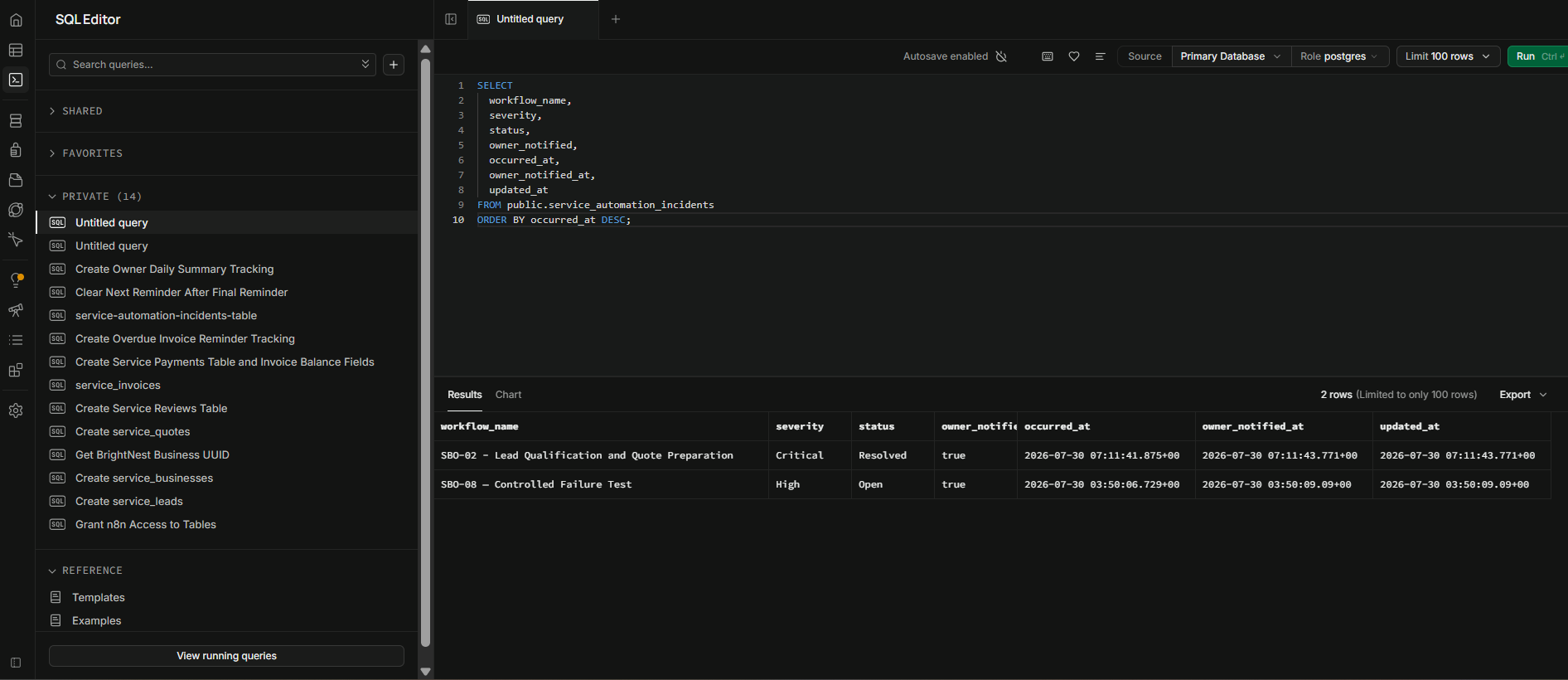Open the Edge Functions icon

click(x=16, y=210)
